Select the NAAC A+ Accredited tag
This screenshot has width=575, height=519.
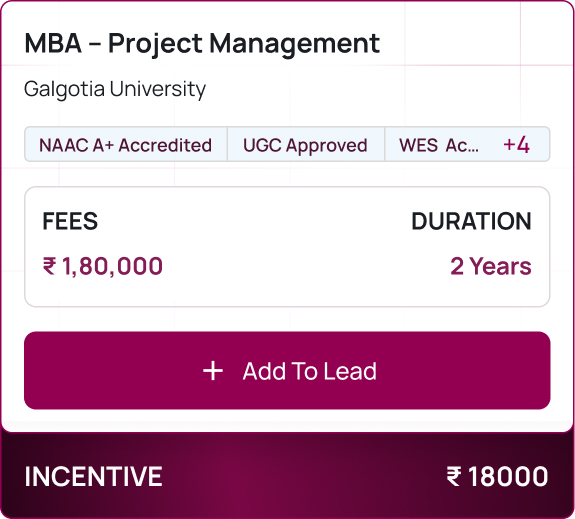click(x=125, y=145)
